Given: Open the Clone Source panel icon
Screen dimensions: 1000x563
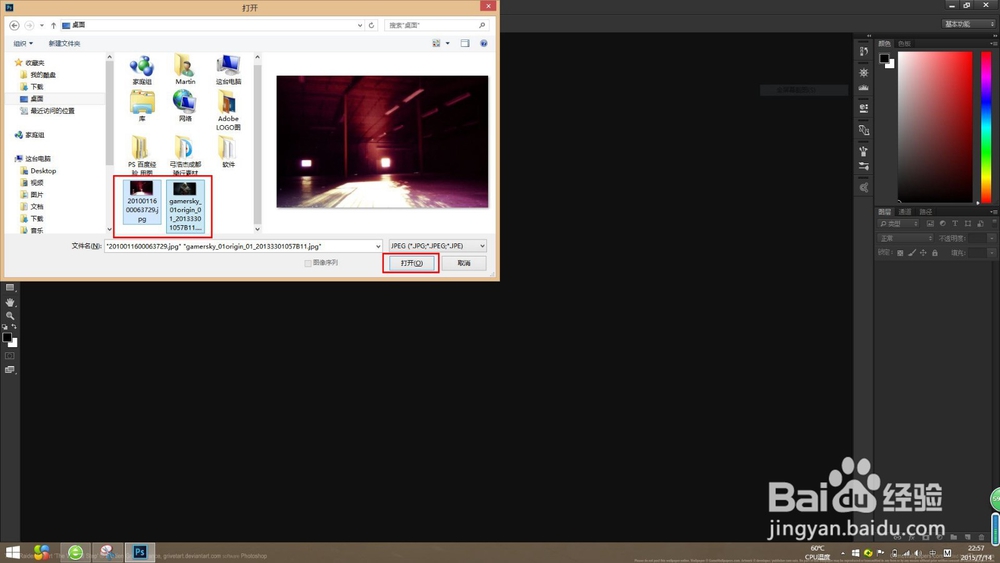Looking at the screenshot, I should [x=864, y=129].
